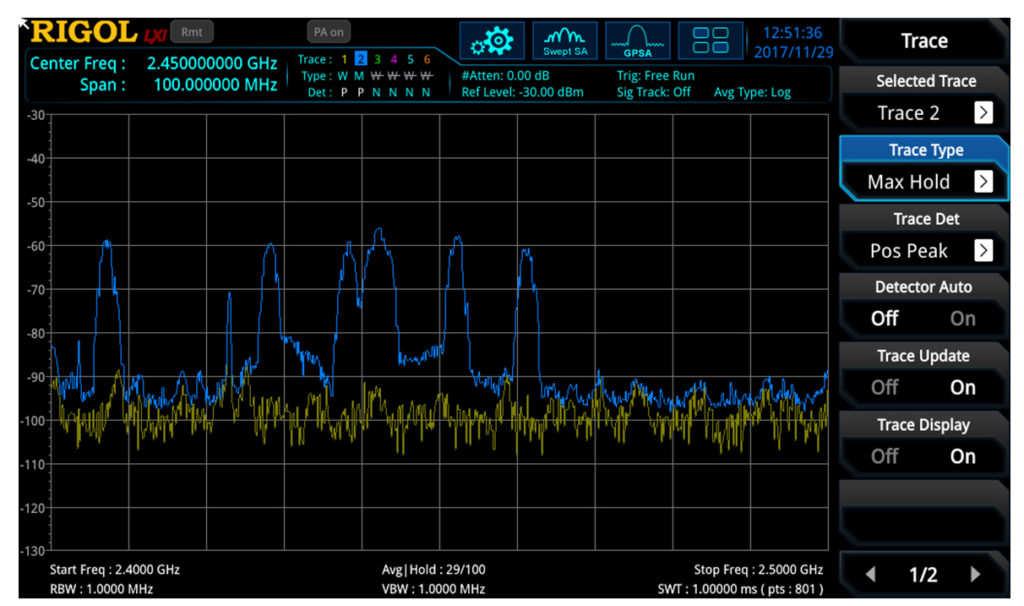Open the system settings gear icon

(x=492, y=40)
